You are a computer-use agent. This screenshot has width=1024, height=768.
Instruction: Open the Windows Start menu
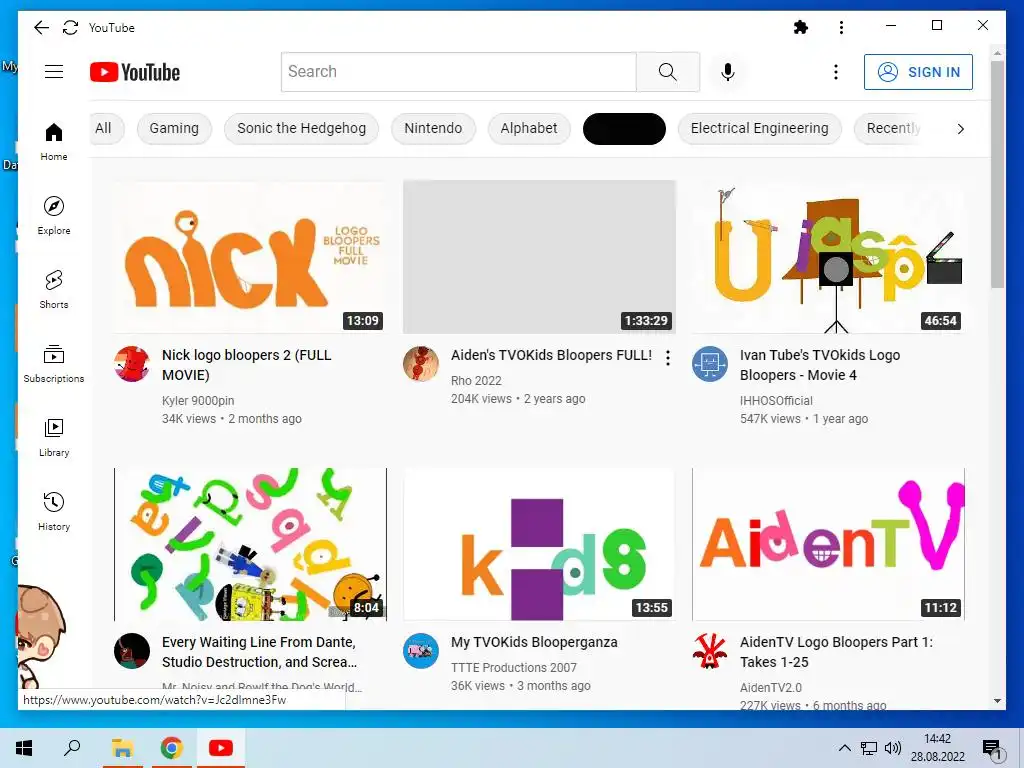coord(24,748)
